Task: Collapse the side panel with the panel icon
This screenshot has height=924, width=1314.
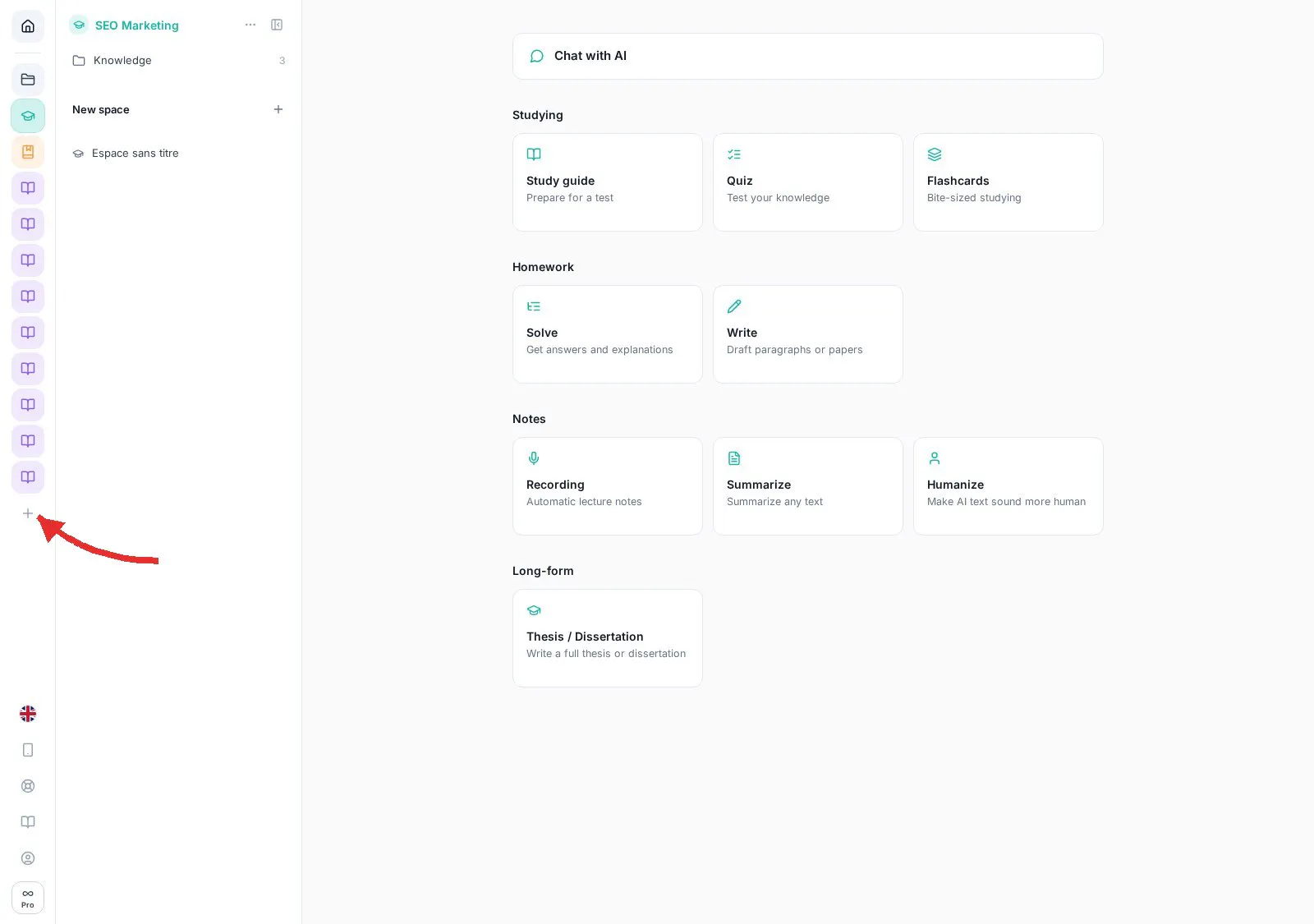Action: pos(277,25)
